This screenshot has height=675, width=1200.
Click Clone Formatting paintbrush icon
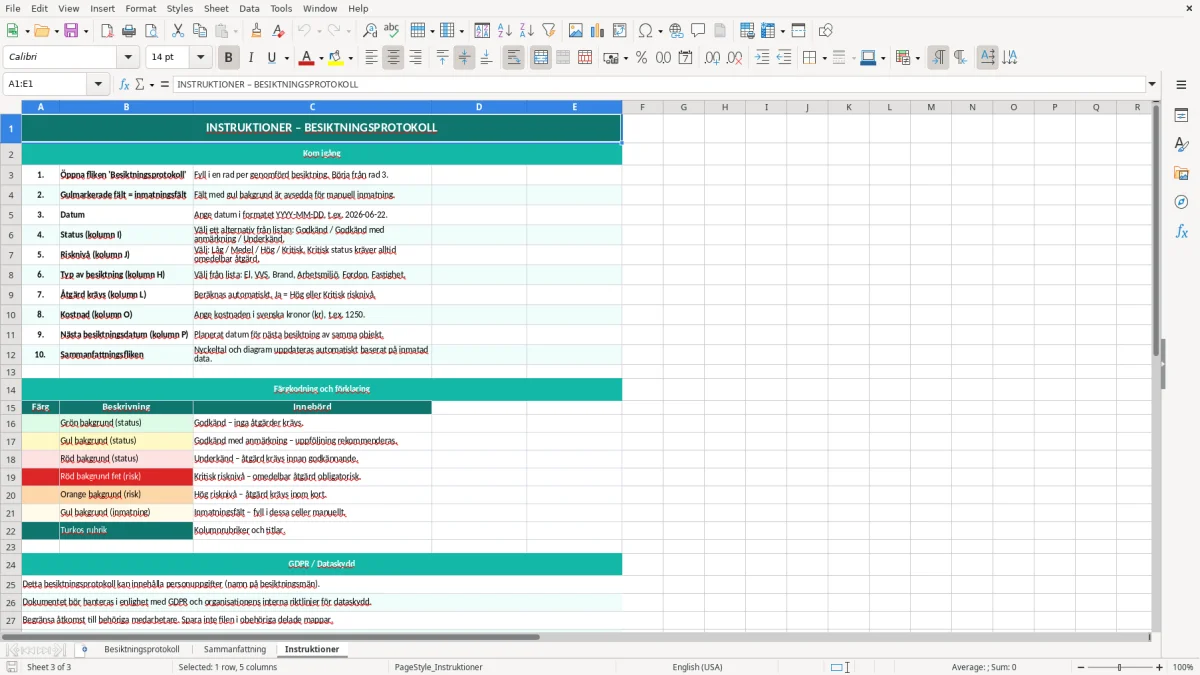[257, 31]
